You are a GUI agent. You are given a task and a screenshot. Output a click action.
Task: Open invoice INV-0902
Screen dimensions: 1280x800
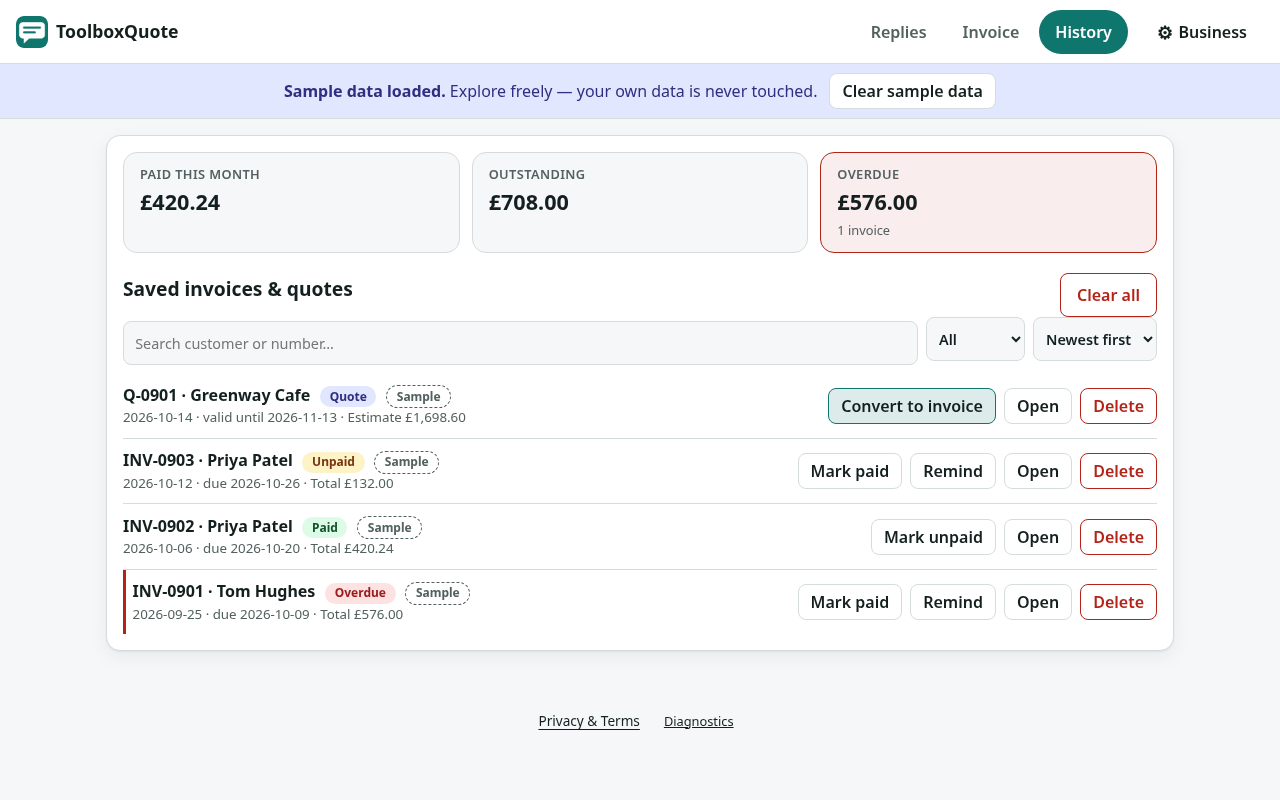1038,537
